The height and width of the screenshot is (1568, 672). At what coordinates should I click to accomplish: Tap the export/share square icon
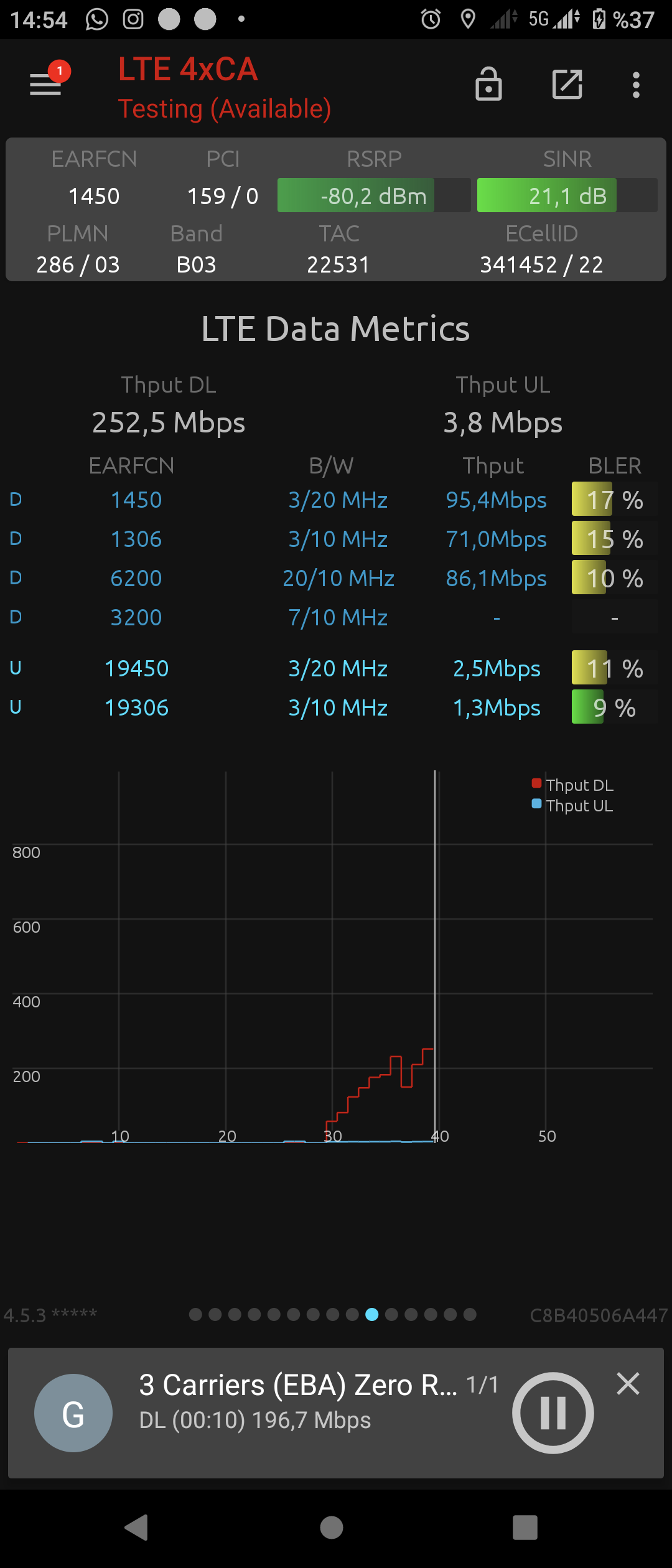(567, 84)
